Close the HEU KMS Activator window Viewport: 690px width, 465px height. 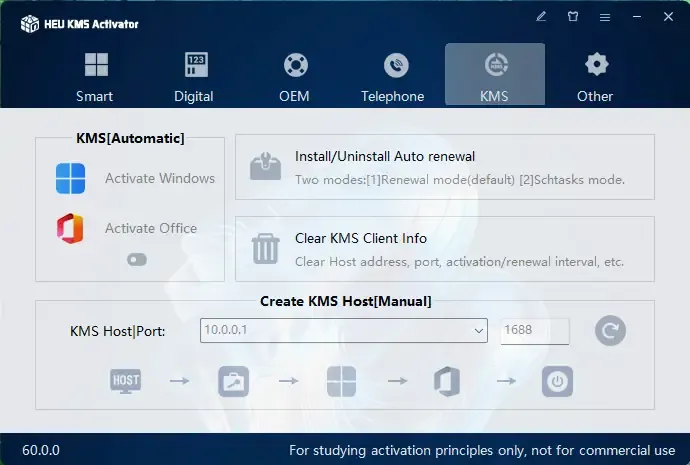[668, 17]
